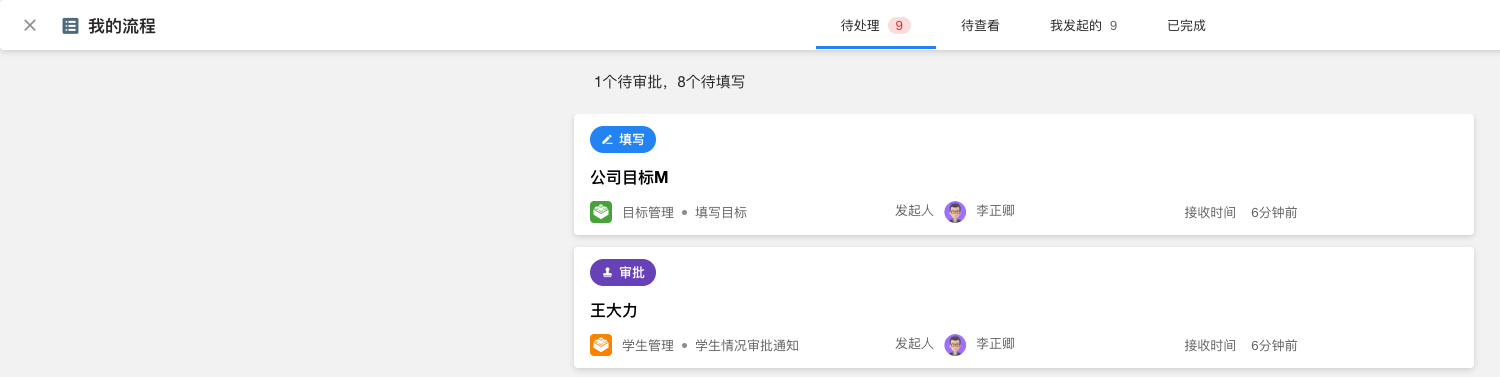Click the 学生情况审批通知 node label

click(x=747, y=346)
